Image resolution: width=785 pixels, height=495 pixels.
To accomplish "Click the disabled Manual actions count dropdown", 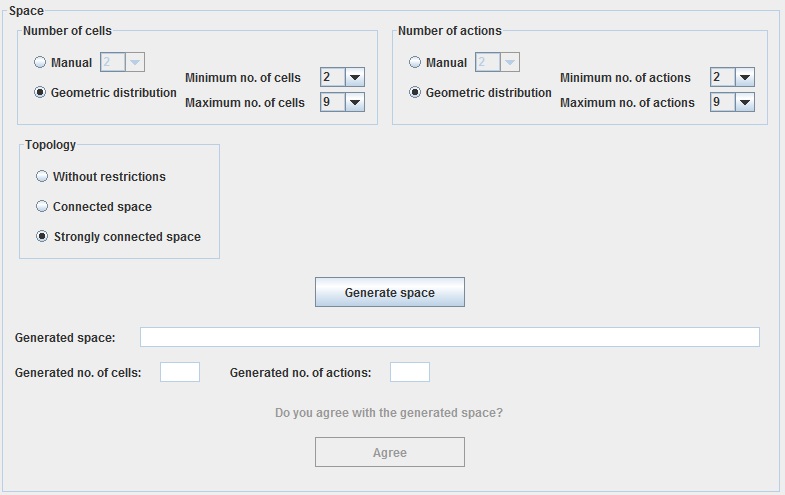I will click(497, 62).
